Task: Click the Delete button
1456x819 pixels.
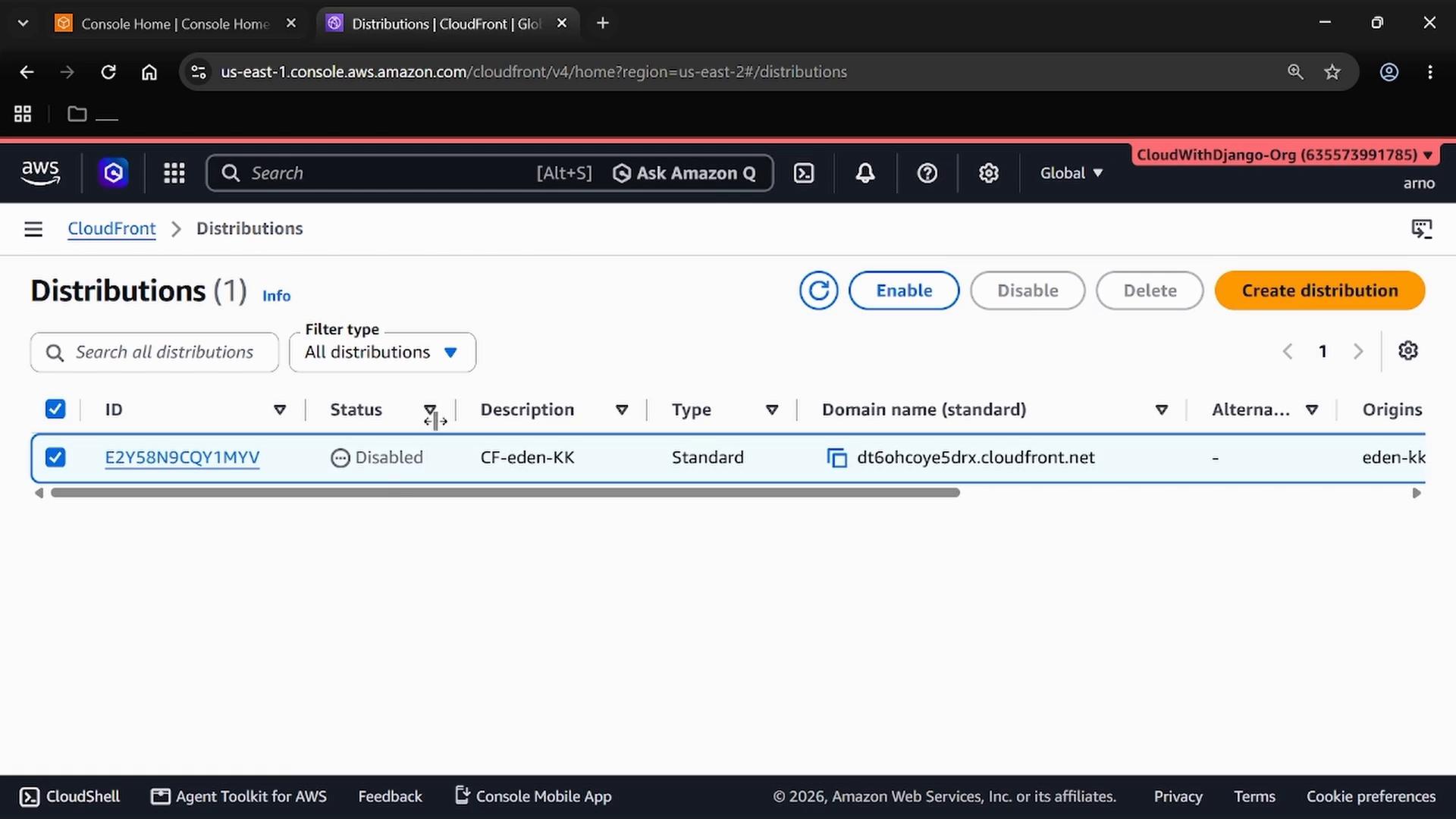Action: pyautogui.click(x=1150, y=290)
